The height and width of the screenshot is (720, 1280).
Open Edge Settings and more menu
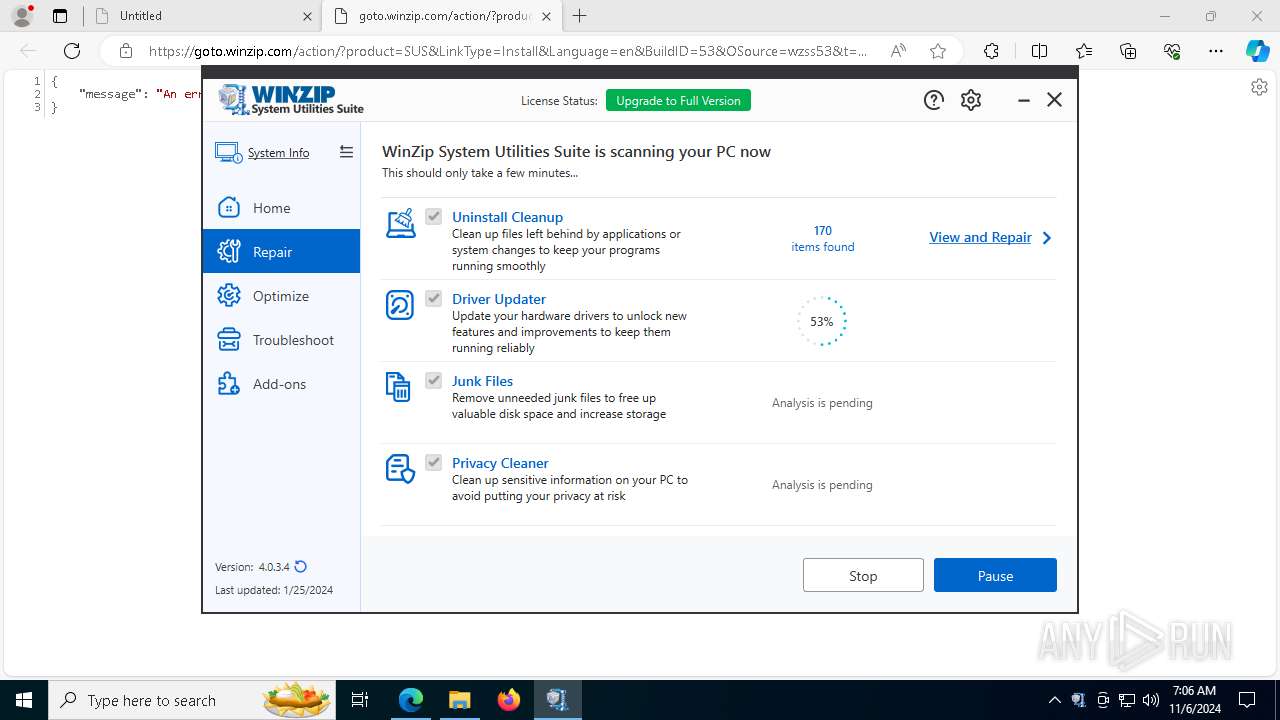1216,51
